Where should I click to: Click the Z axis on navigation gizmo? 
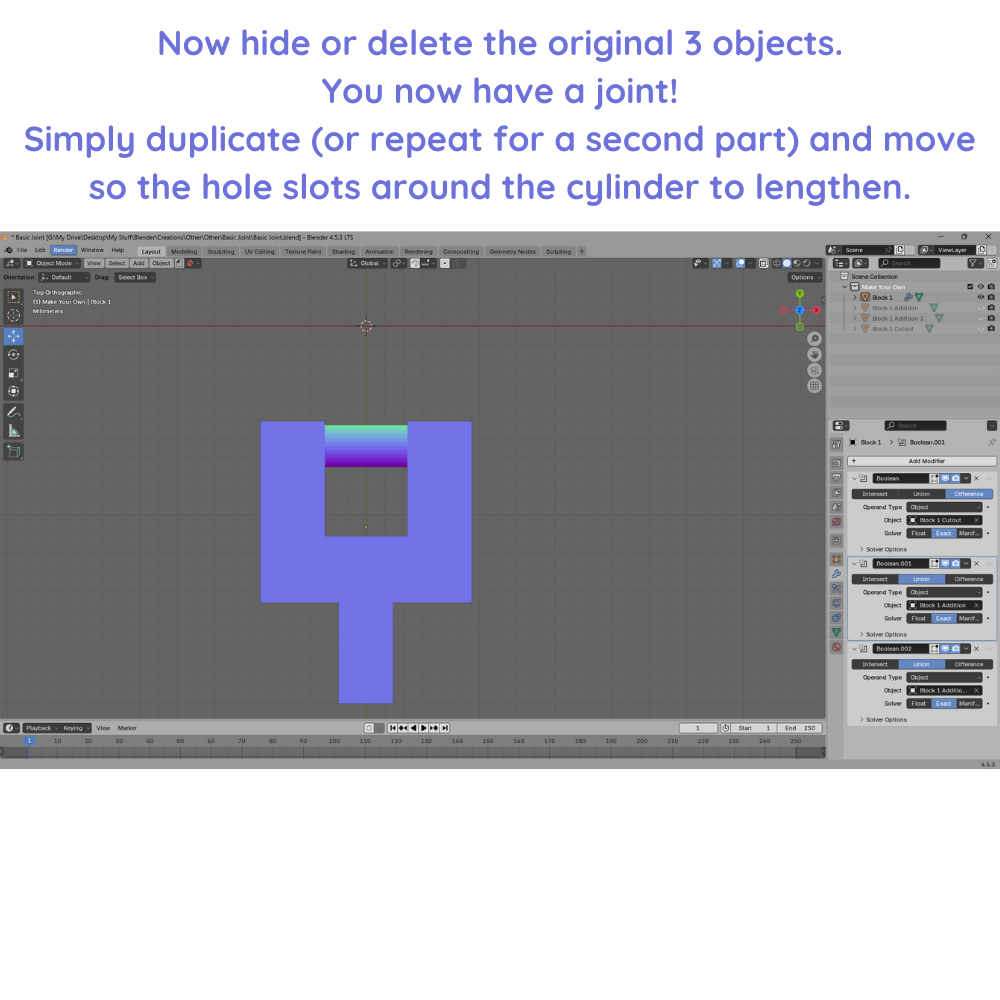click(x=800, y=310)
